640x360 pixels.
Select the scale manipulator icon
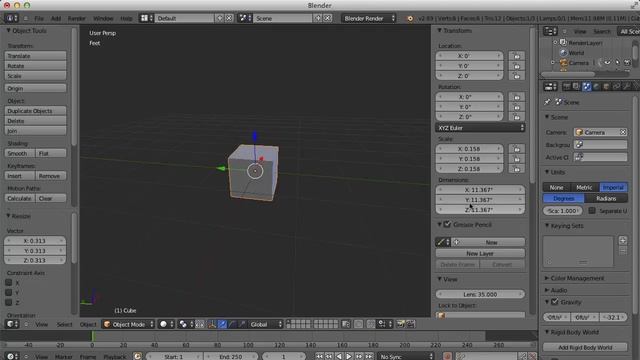242,324
